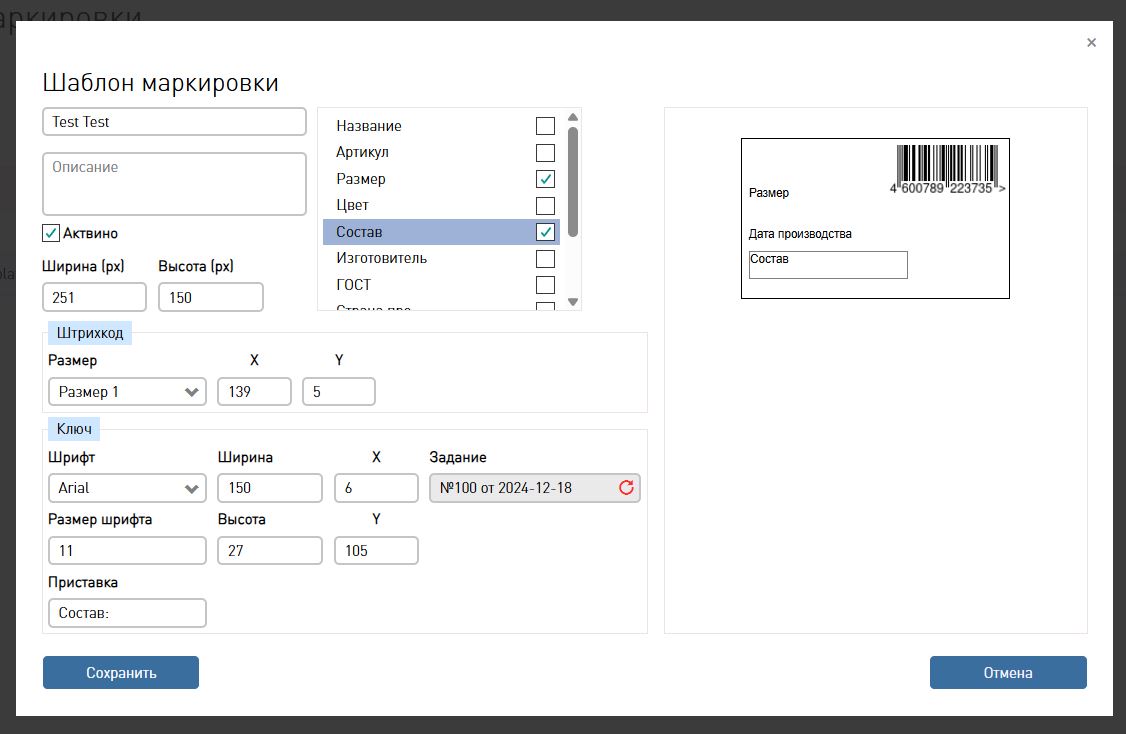1126x734 pixels.
Task: Uncheck the Состав checkbox
Action: tap(545, 232)
